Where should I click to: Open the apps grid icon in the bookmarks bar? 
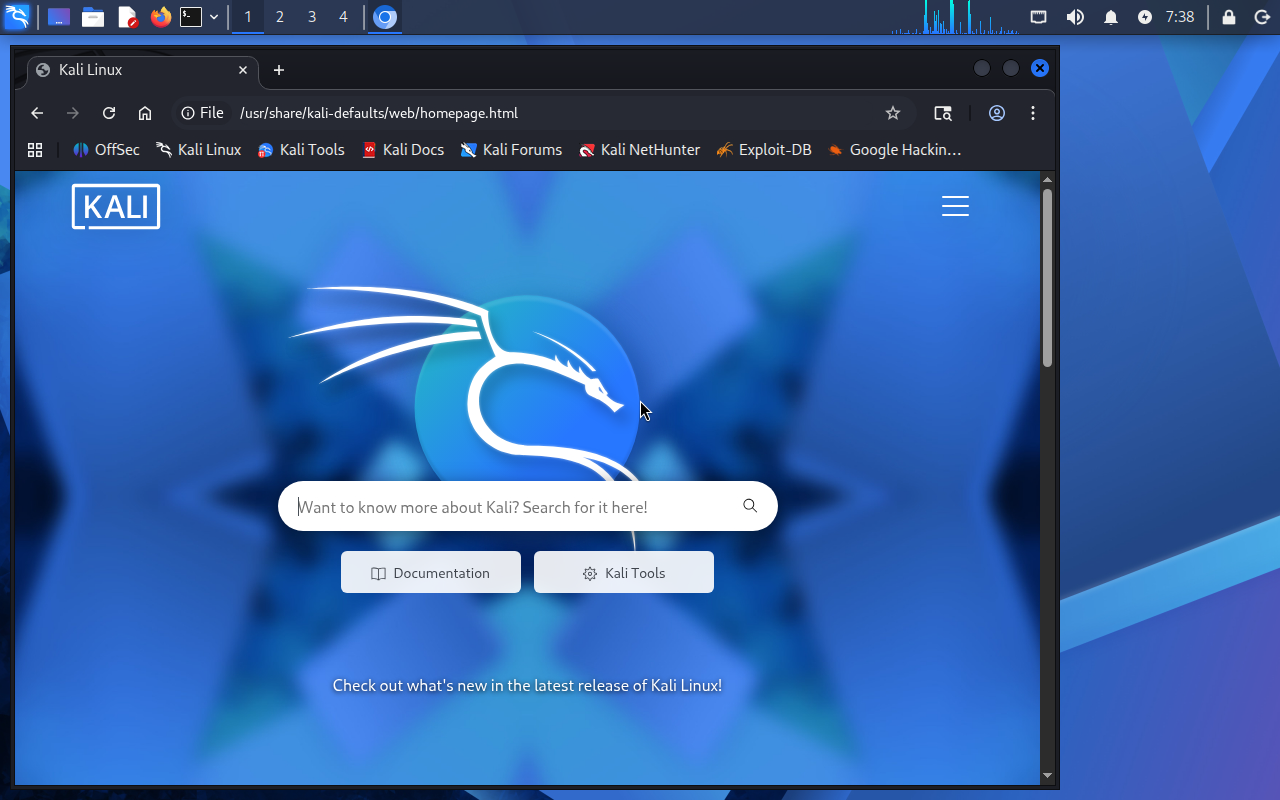coord(35,150)
